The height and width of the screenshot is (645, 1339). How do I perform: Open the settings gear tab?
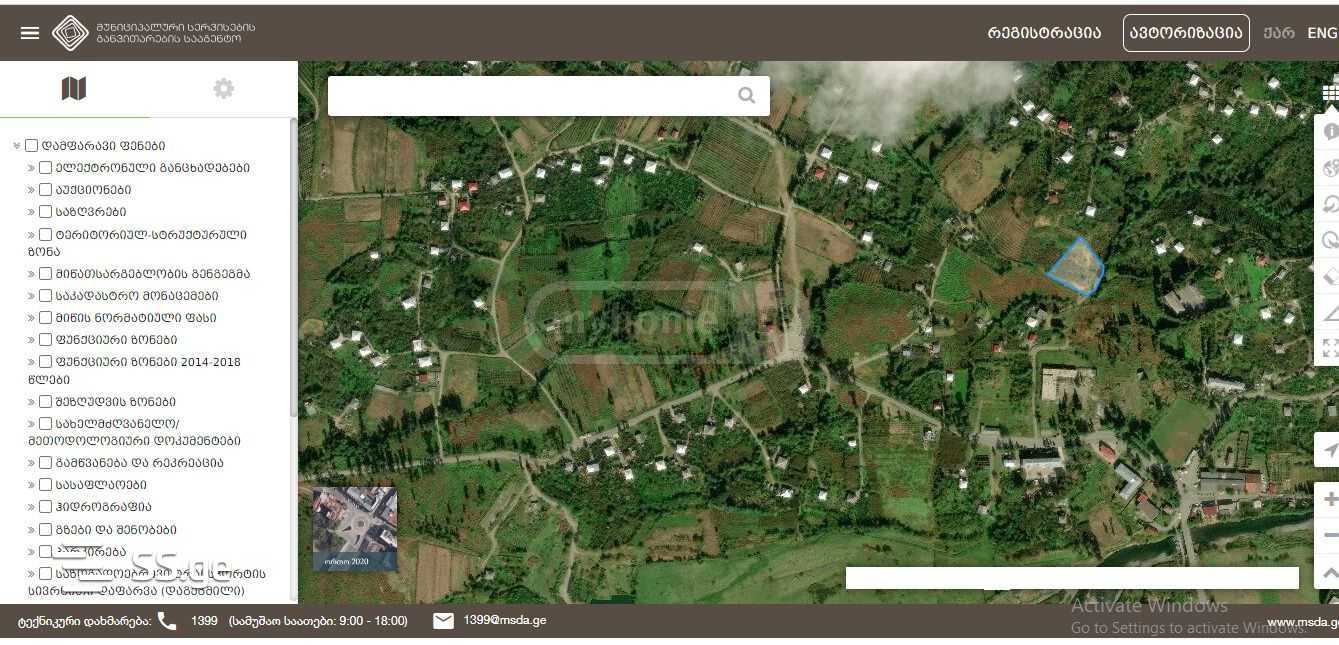click(x=223, y=89)
